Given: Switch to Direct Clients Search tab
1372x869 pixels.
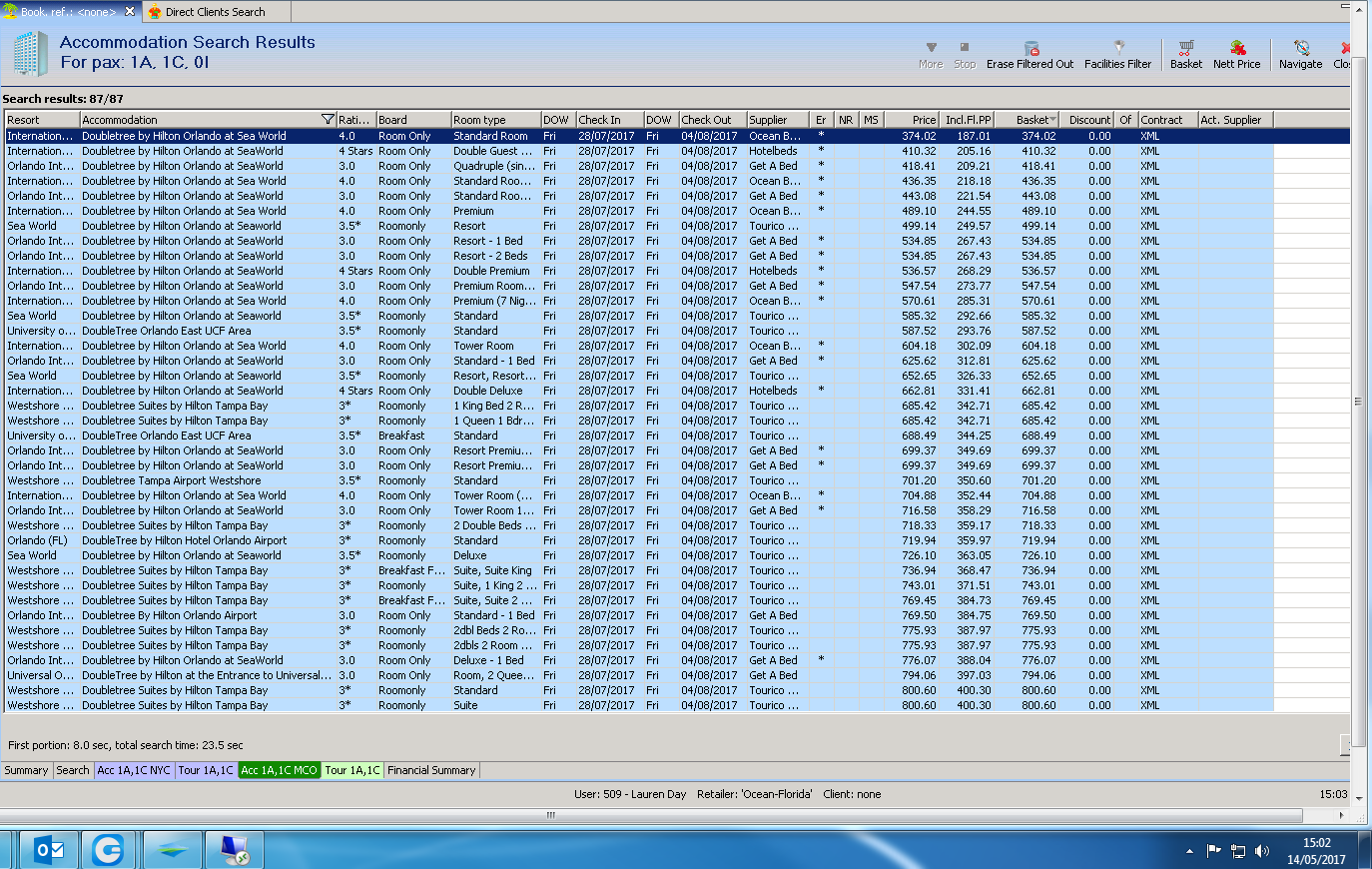Looking at the screenshot, I should [x=215, y=12].
